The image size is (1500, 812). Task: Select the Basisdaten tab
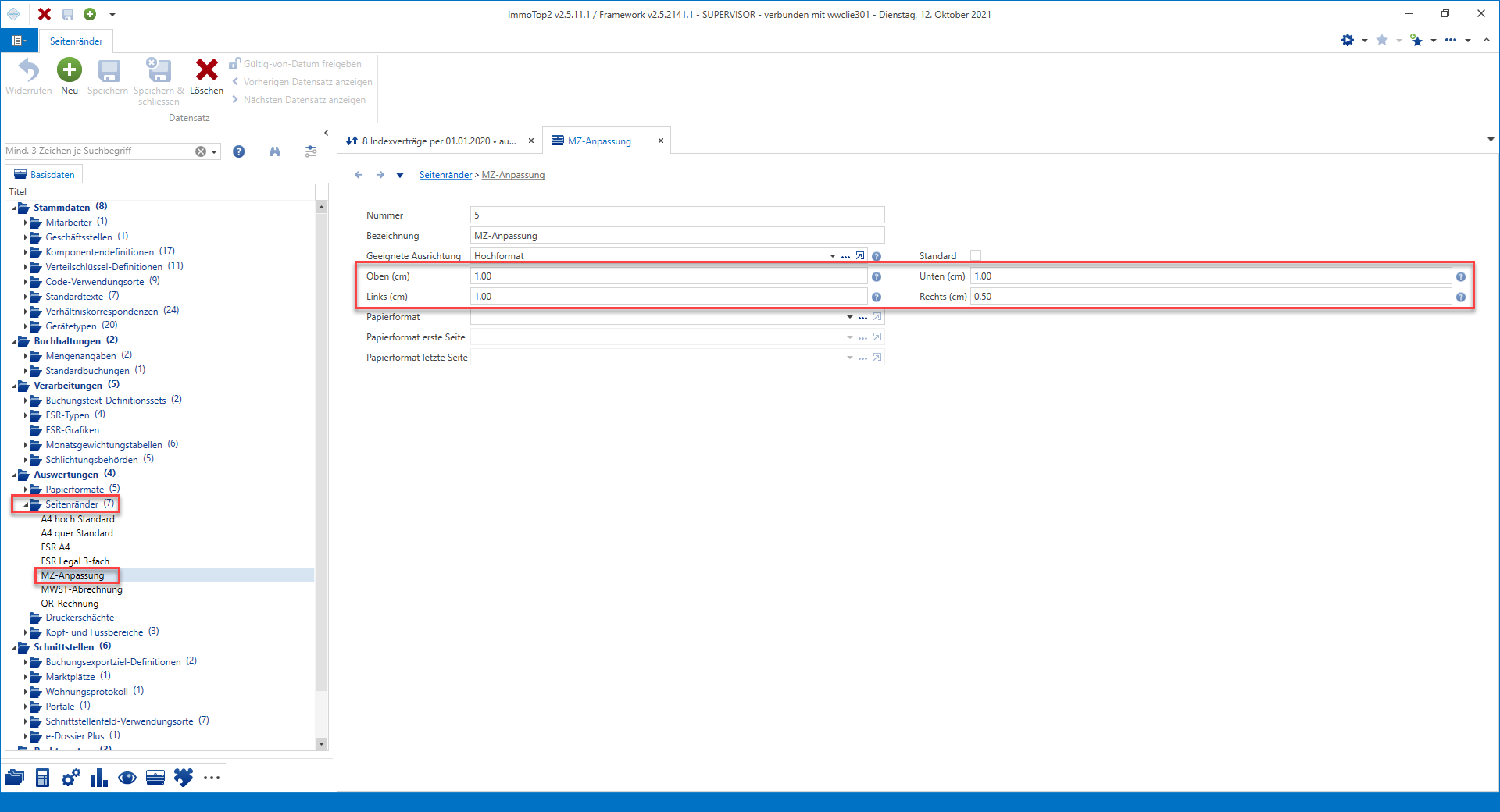45,175
